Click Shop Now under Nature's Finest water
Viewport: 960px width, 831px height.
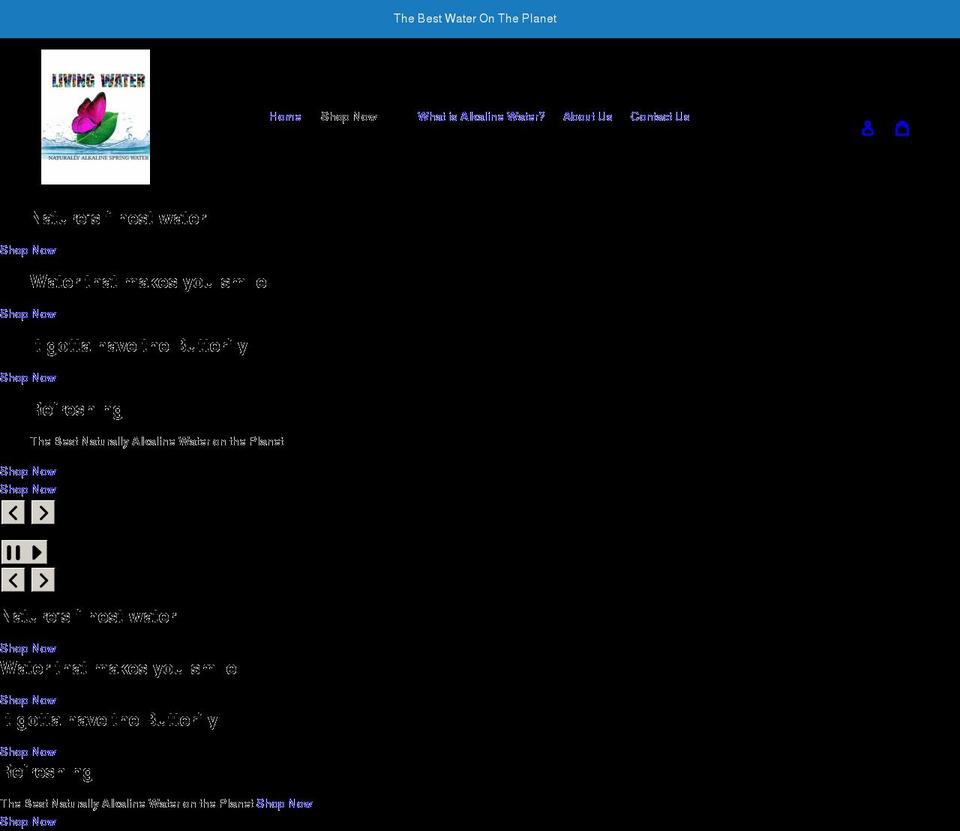[x=27, y=249]
